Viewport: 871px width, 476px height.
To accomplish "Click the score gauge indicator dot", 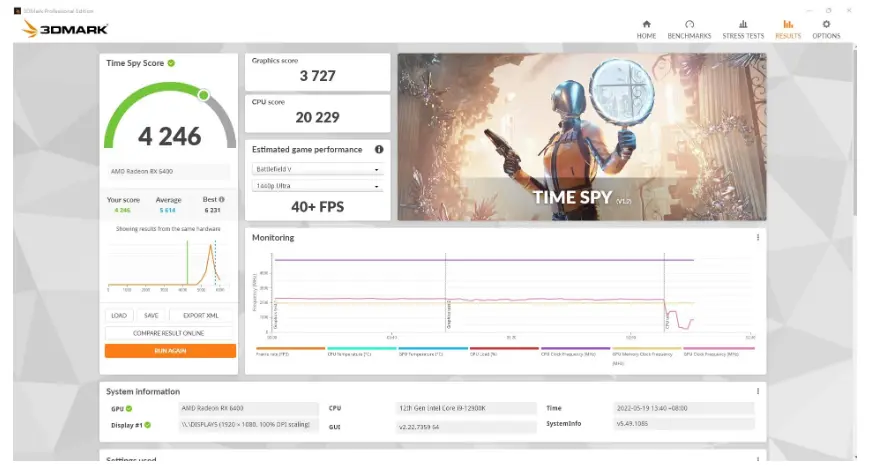I will (204, 95).
